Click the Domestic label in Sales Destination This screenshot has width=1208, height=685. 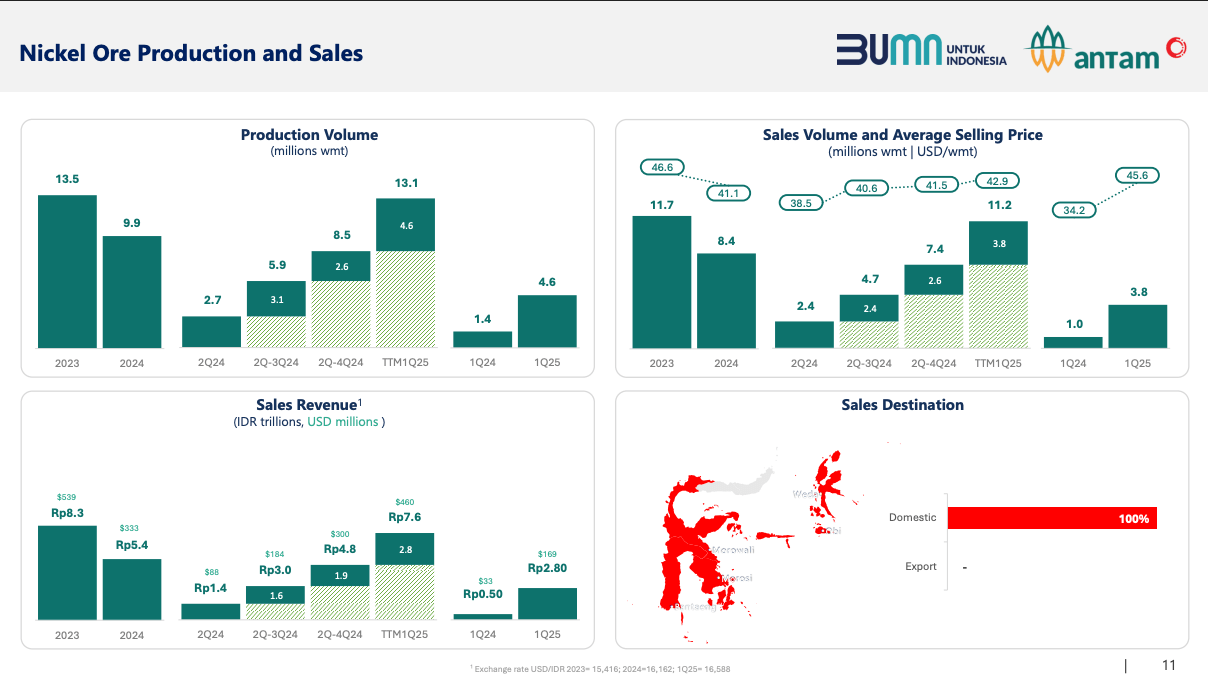[x=912, y=517]
